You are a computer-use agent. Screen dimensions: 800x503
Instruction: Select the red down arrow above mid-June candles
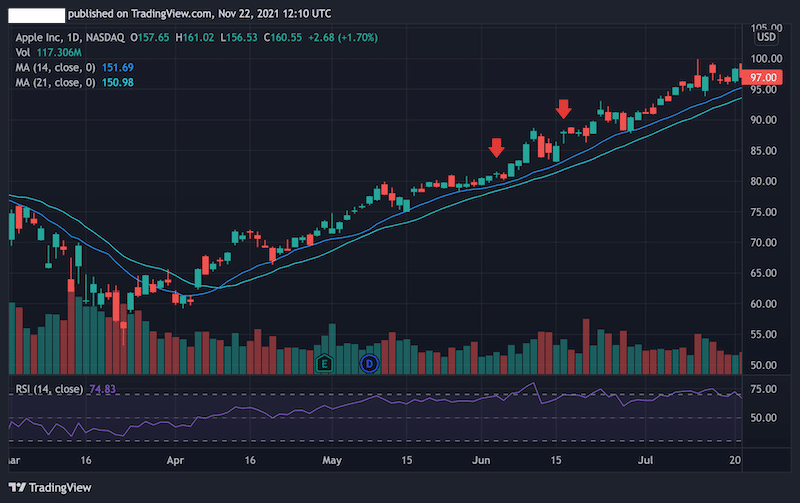click(564, 108)
